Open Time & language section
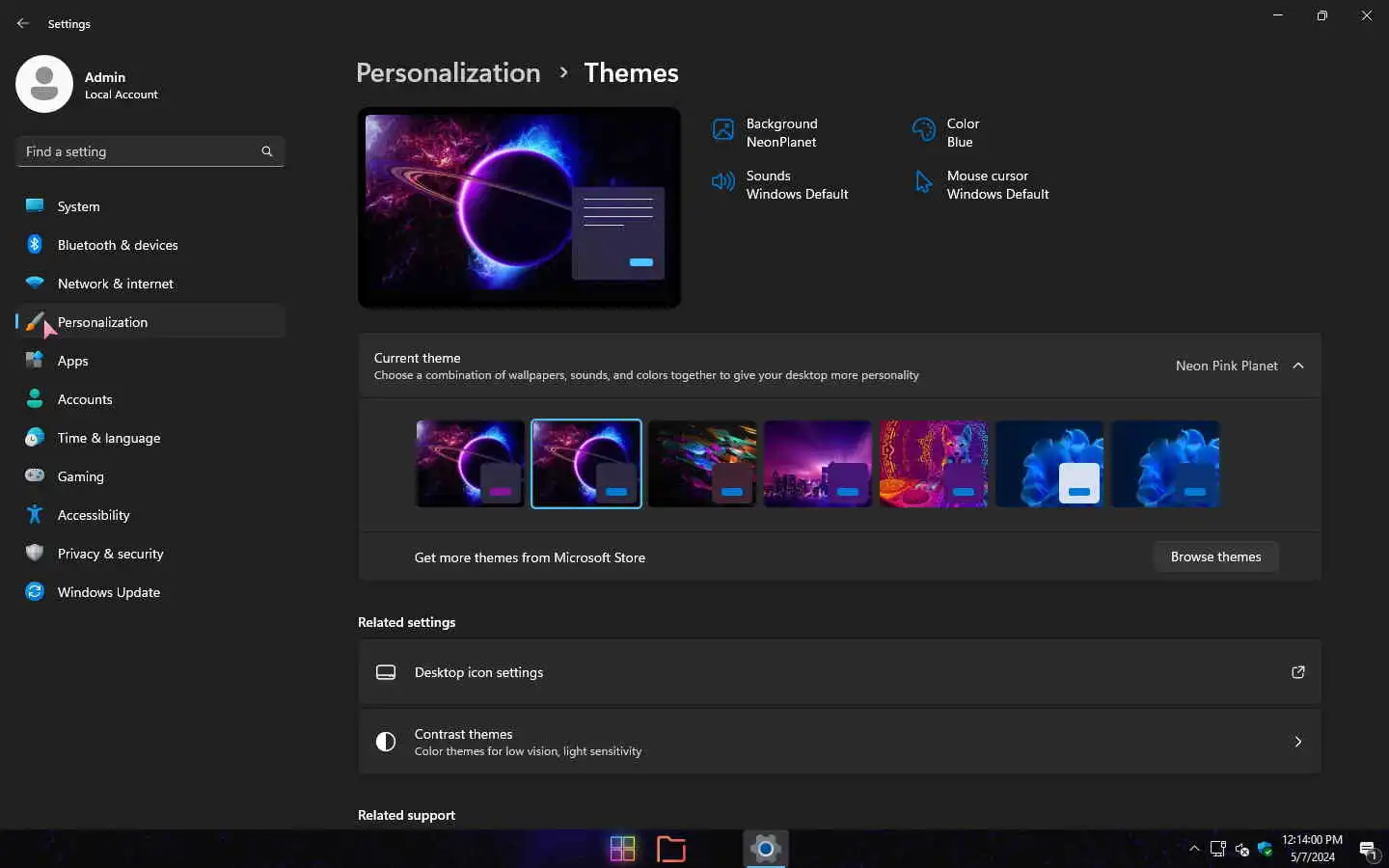Viewport: 1389px width, 868px height. point(150,437)
